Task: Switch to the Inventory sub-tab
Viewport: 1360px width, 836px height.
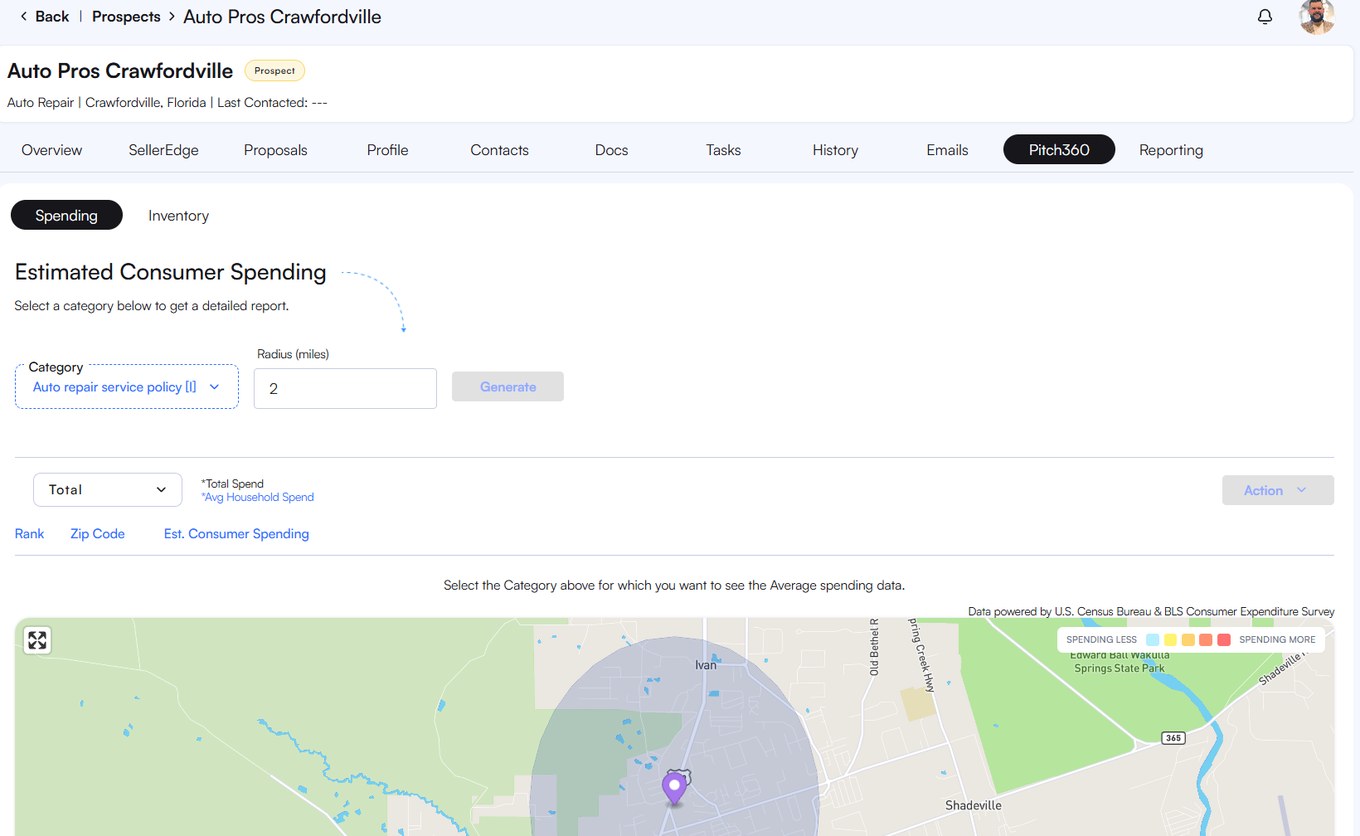Action: pyautogui.click(x=178, y=215)
